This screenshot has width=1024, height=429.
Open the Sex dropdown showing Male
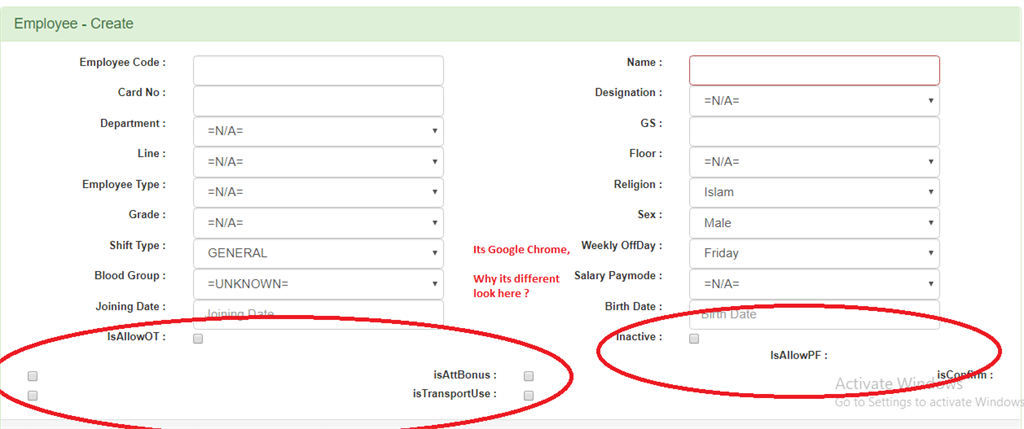pyautogui.click(x=814, y=223)
